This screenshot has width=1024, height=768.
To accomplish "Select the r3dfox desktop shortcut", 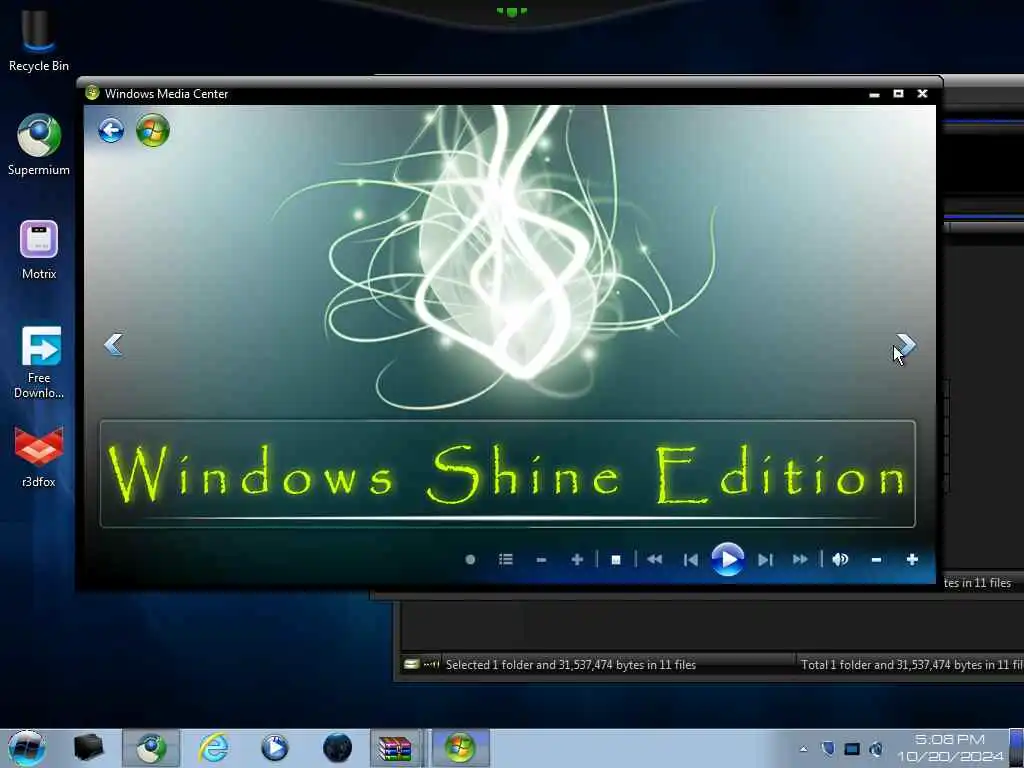I will click(39, 457).
